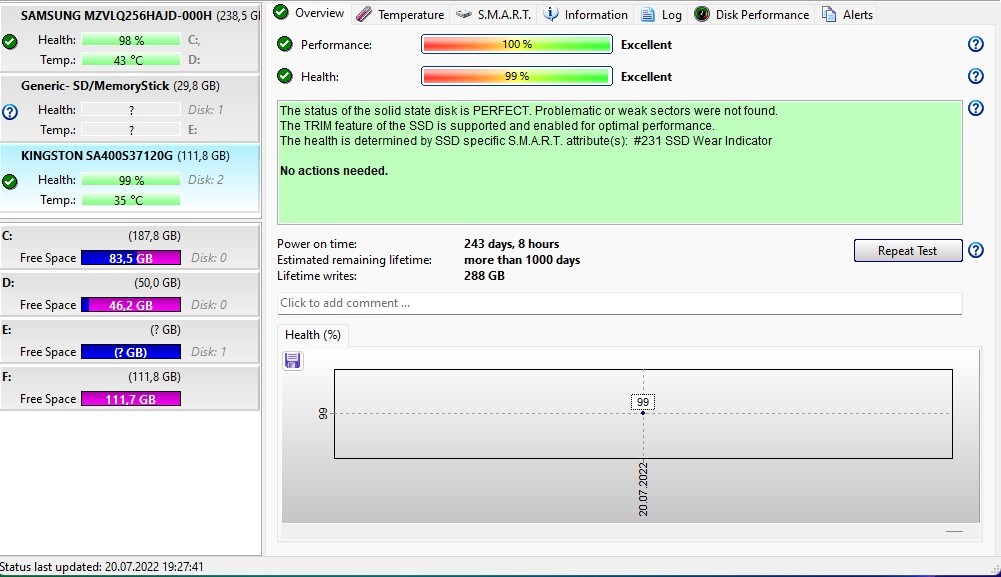Click green checkmark icon beside Health label in Overview
Viewport: 1001px width, 577px height.
[285, 76]
